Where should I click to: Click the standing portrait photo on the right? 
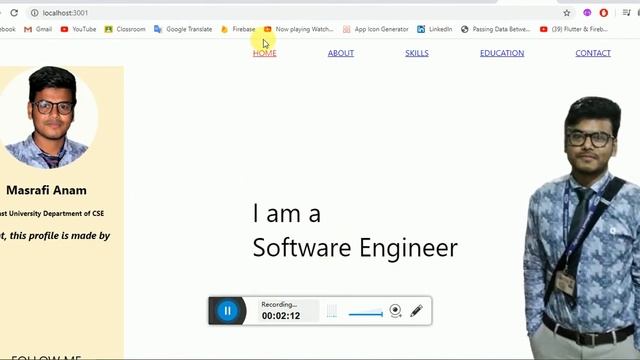[x=582, y=228]
